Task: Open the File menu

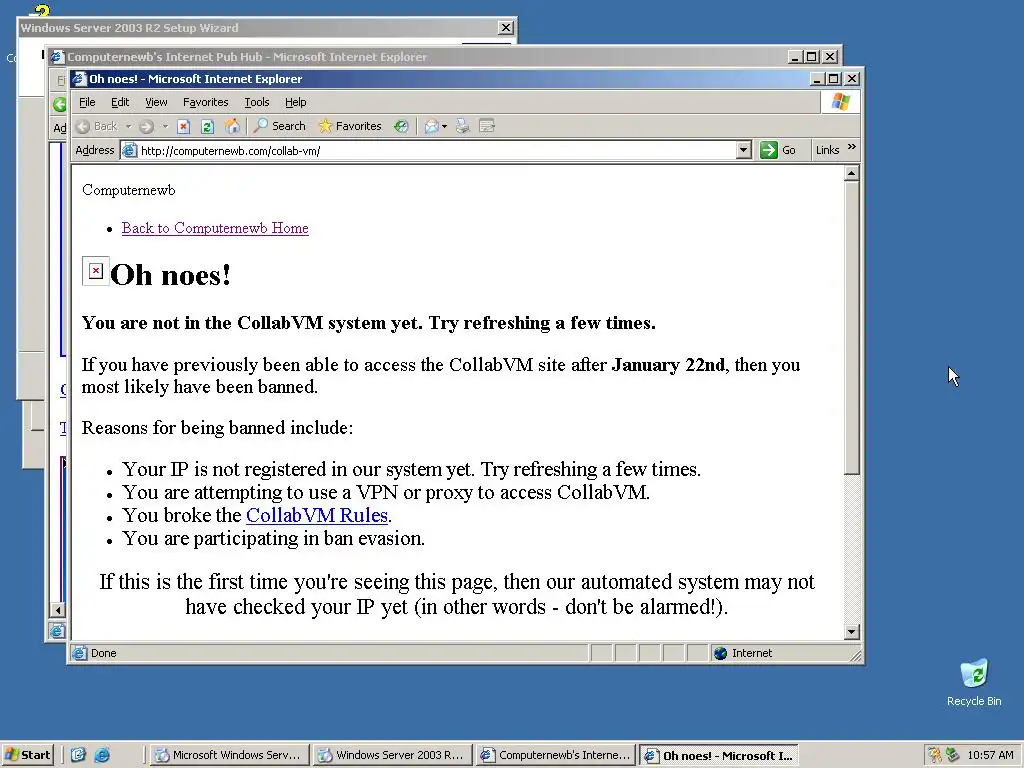Action: [x=87, y=102]
